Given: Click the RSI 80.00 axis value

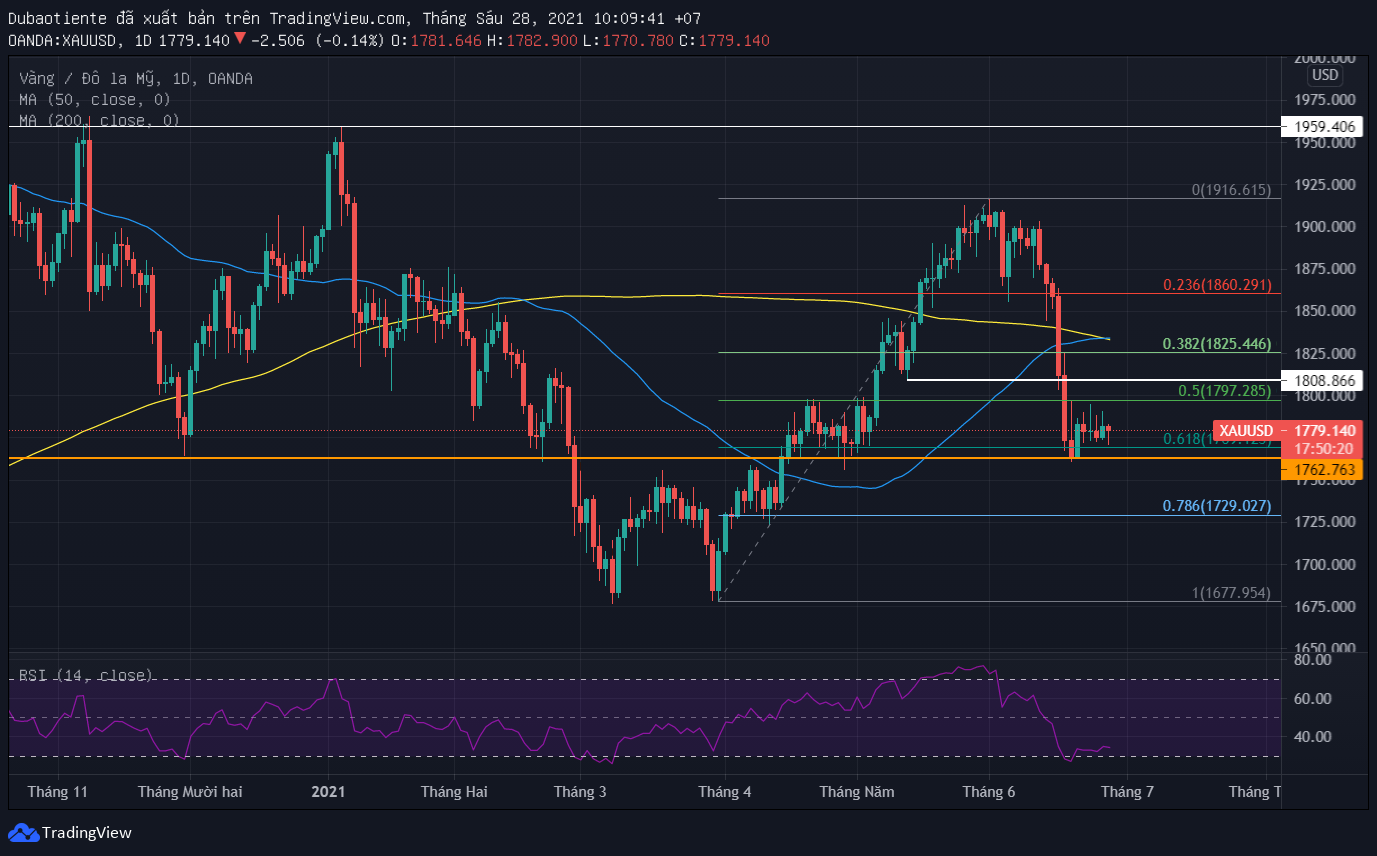Looking at the screenshot, I should tap(1311, 660).
